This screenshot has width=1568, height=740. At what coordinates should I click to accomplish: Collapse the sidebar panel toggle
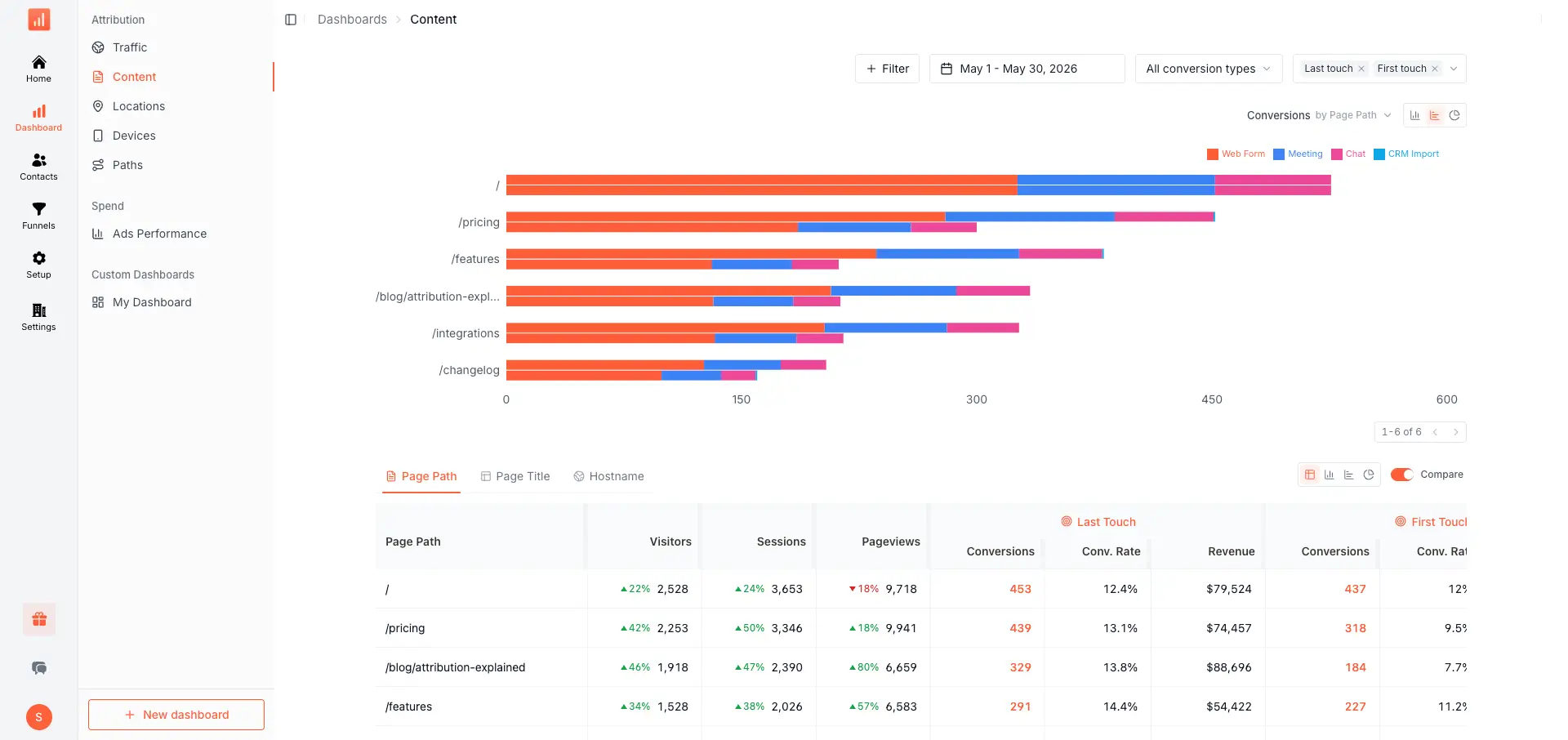[291, 20]
